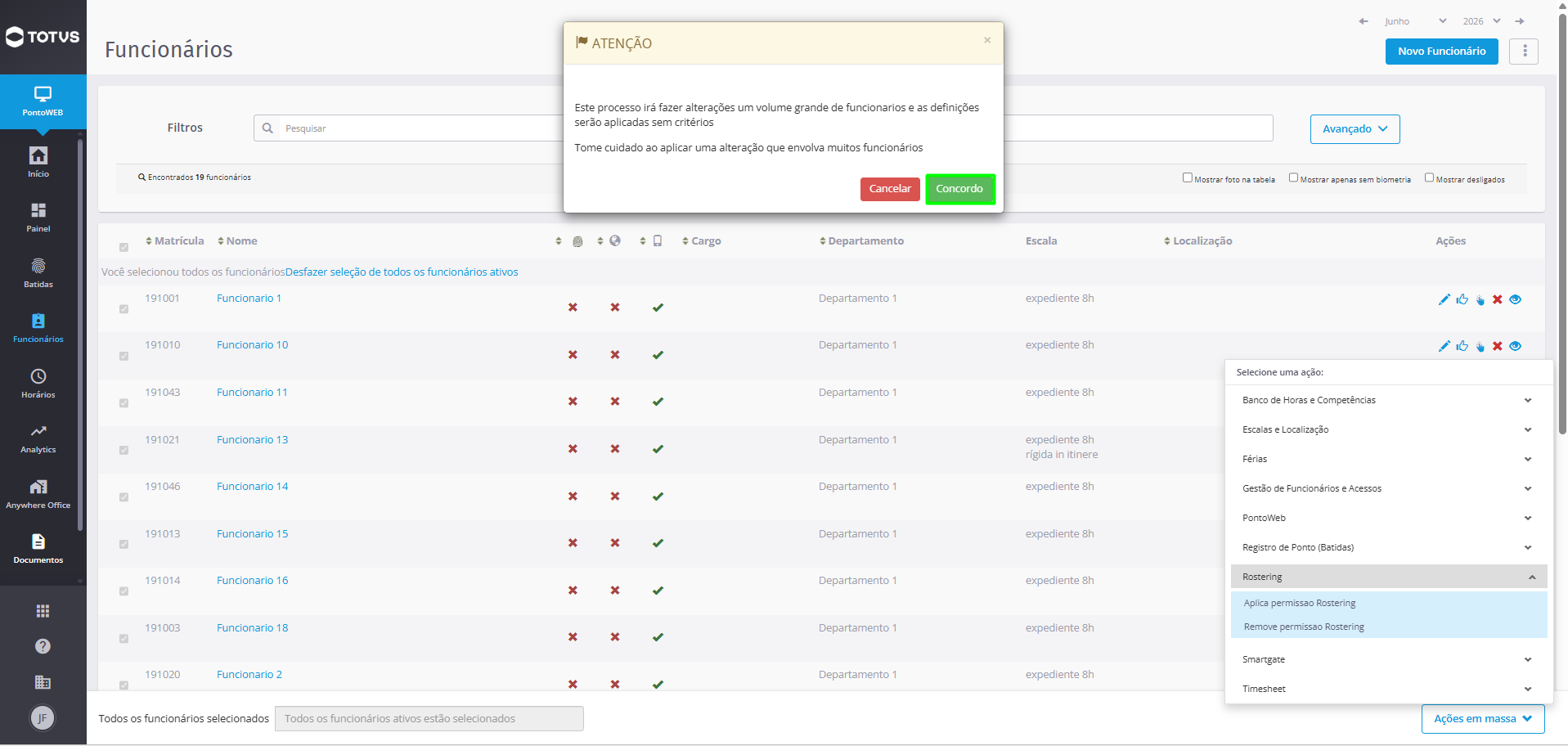This screenshot has width=1568, height=746.
Task: Click selected employees status field
Action: tap(429, 719)
